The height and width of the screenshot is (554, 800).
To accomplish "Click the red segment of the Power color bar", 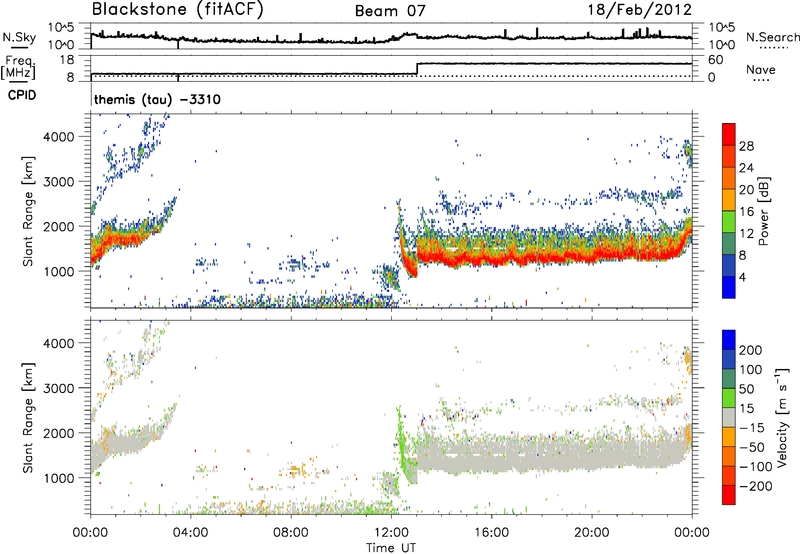I will pos(729,134).
